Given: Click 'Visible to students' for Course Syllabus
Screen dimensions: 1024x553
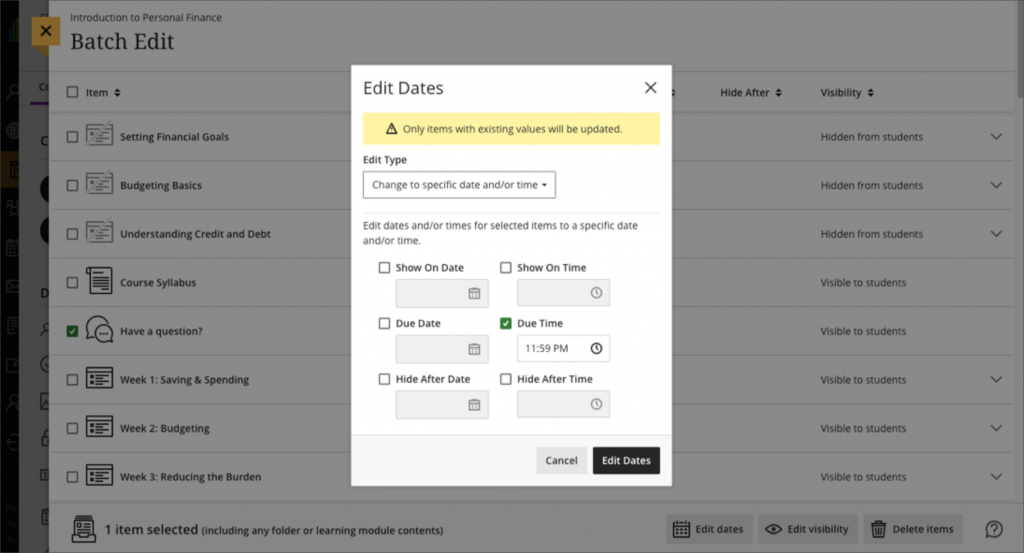Looking at the screenshot, I should [x=863, y=283].
